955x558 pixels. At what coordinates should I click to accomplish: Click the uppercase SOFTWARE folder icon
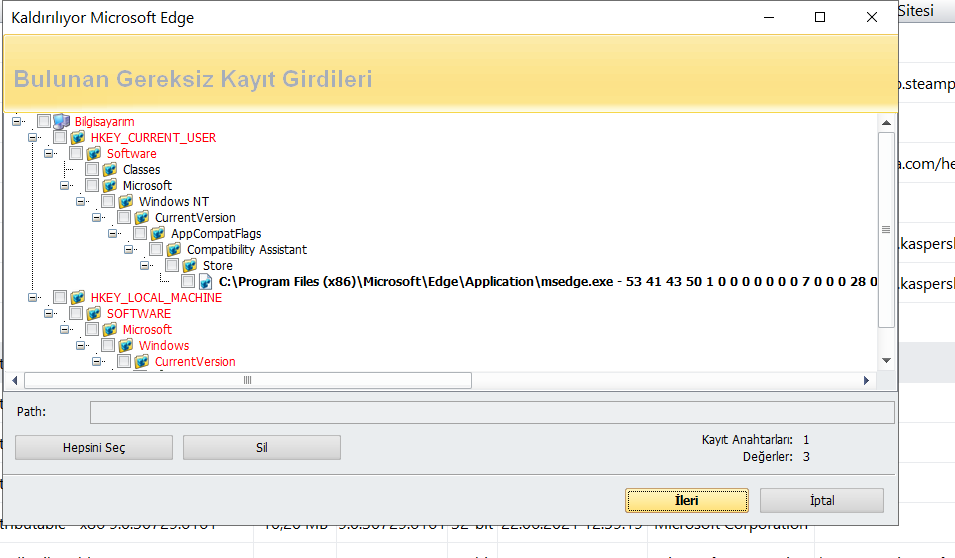pyautogui.click(x=93, y=314)
